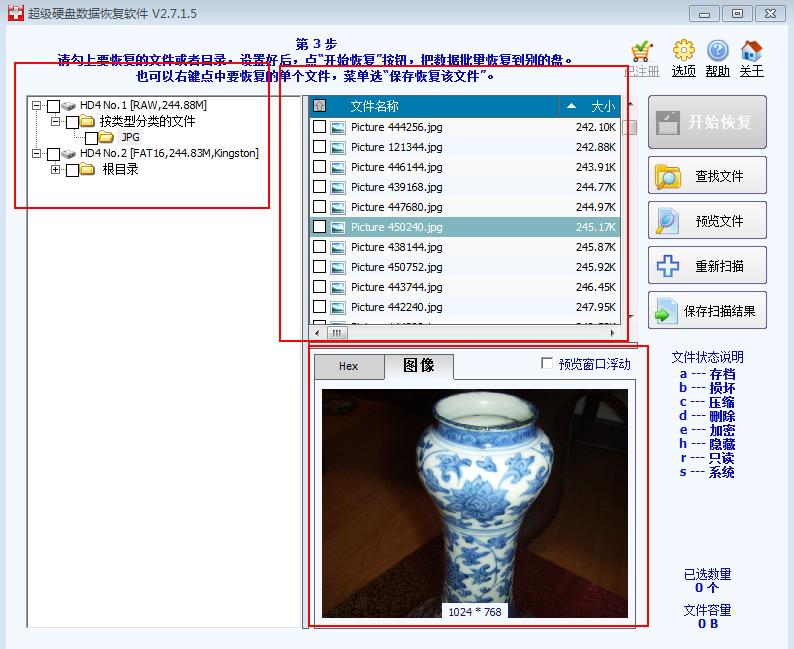Check the HD4 No.1 drive checkbox
The image size is (794, 649).
click(54, 106)
